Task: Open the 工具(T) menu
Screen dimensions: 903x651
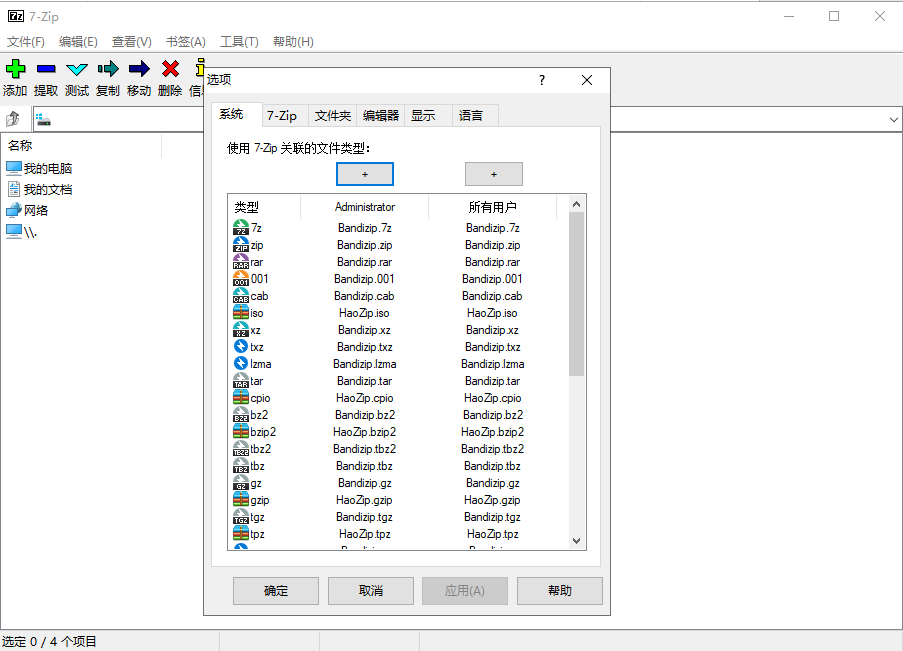Action: point(239,41)
